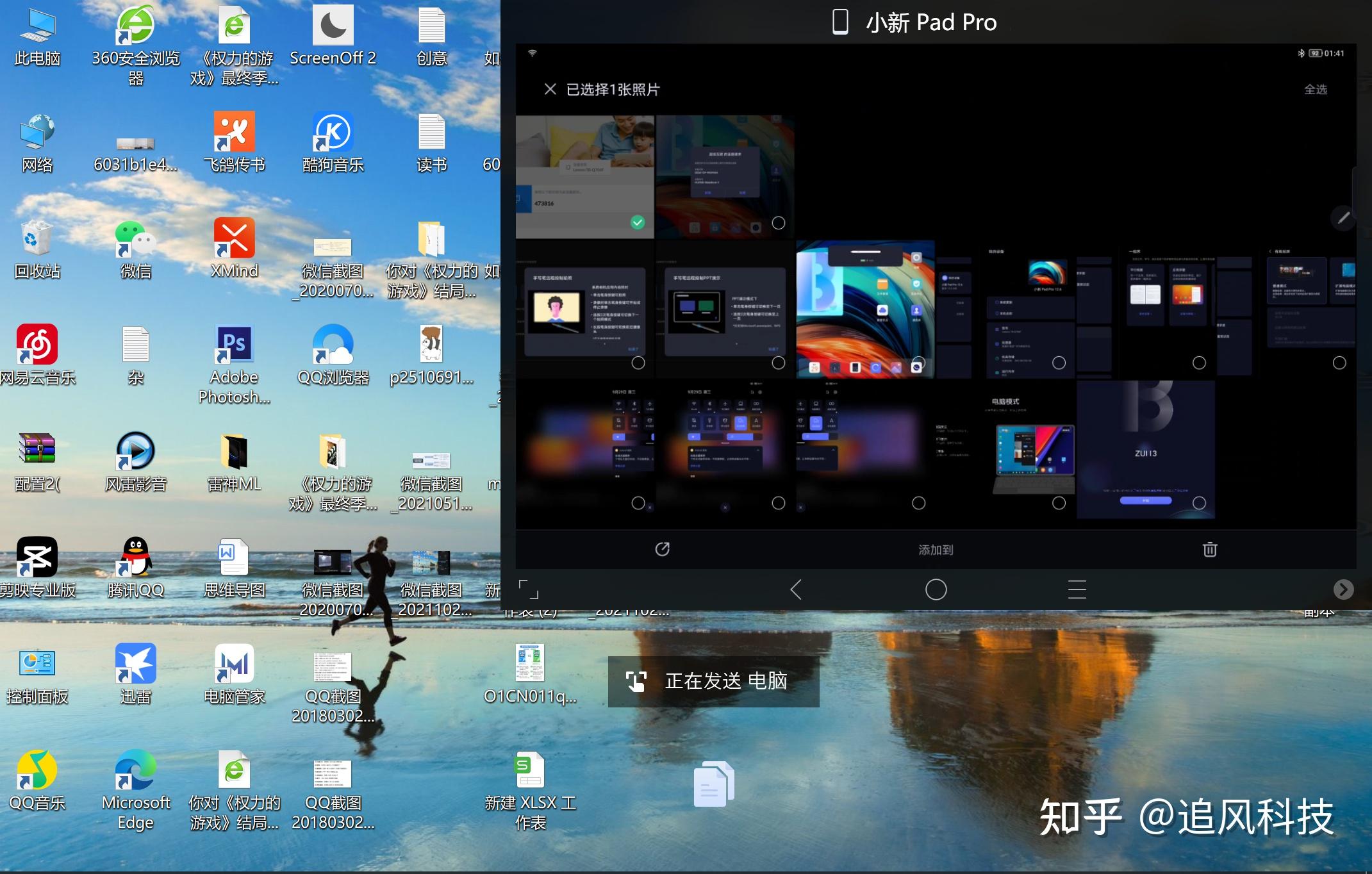This screenshot has height=874, width=1372.
Task: Select the abstract wallpaper photo beside the checked one
Action: pyautogui.click(x=778, y=223)
